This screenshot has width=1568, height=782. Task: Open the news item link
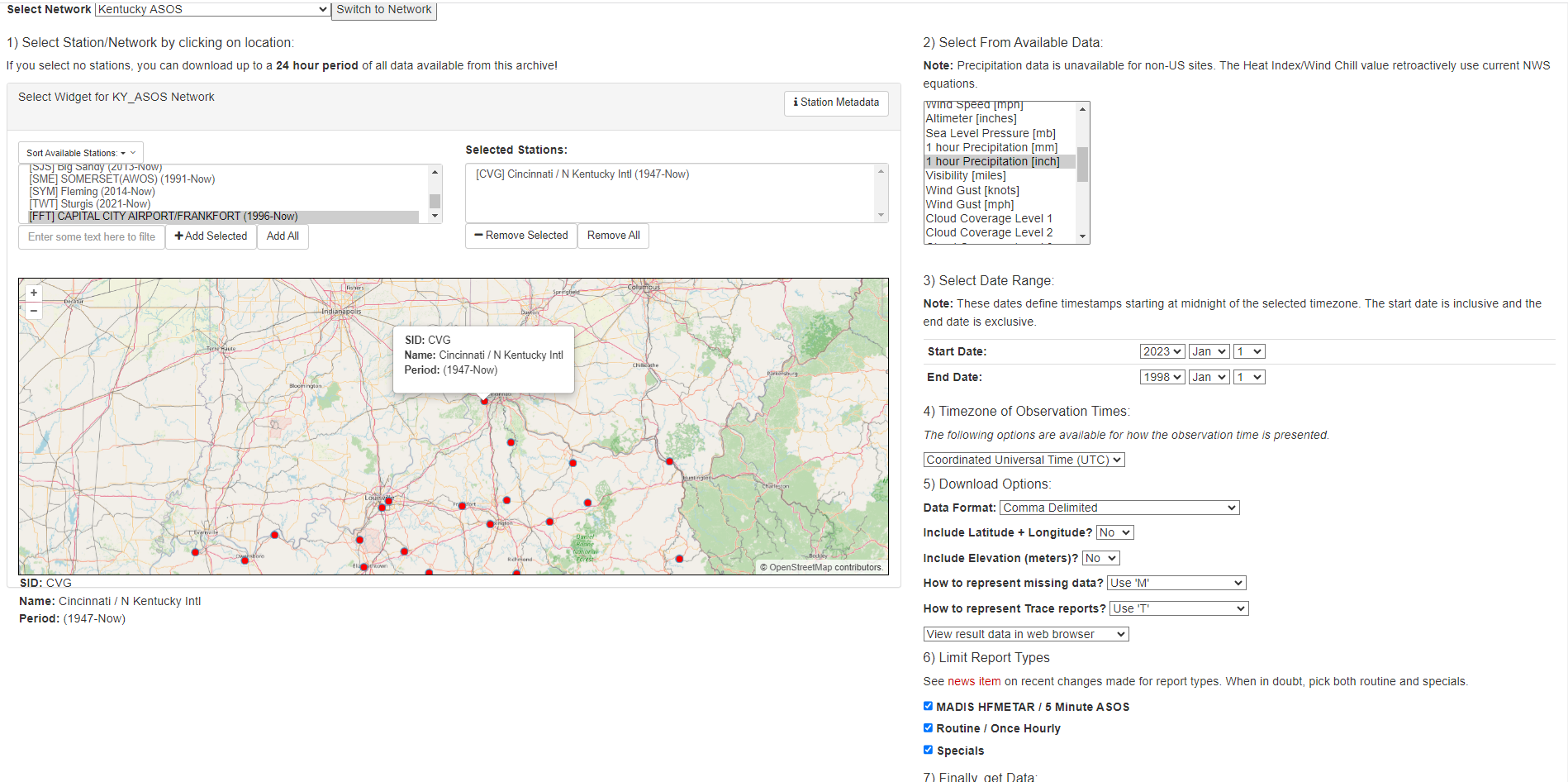[974, 681]
